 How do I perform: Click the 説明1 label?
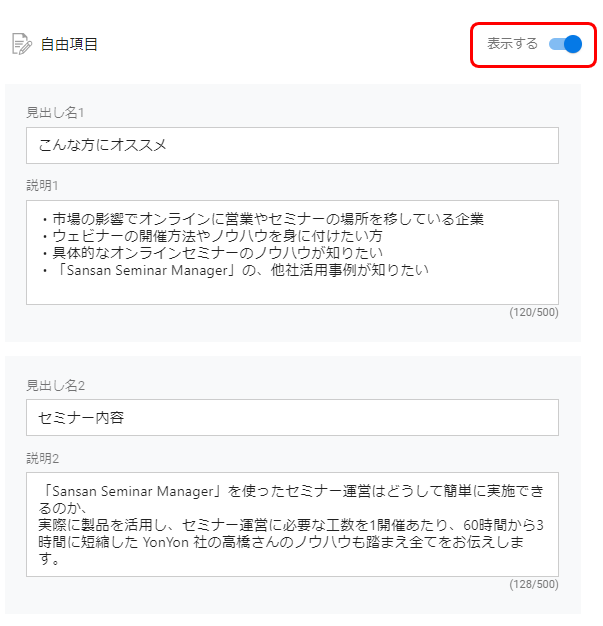tap(42, 186)
